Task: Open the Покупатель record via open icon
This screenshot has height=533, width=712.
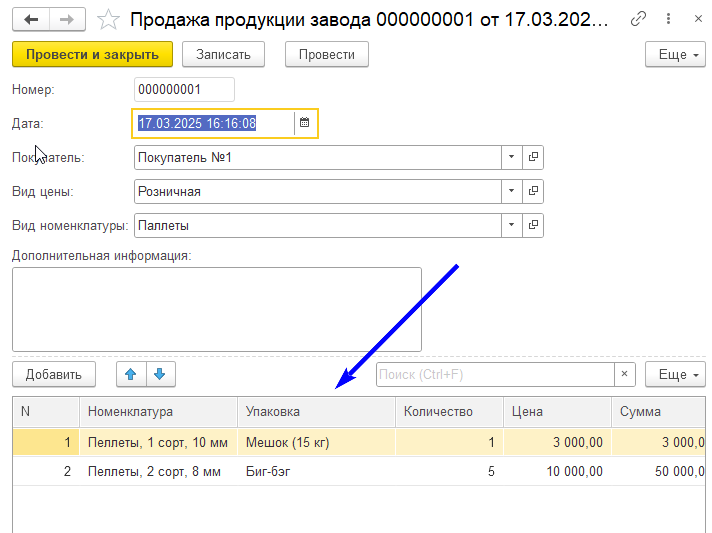Action: [533, 157]
